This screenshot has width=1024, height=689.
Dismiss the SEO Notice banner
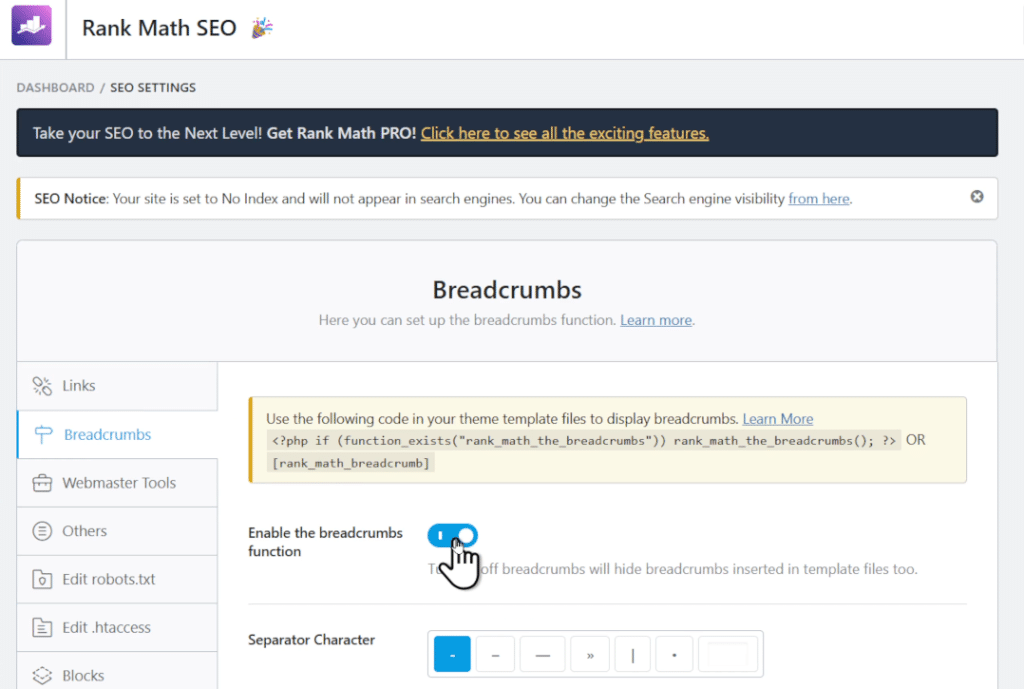pyautogui.click(x=977, y=197)
